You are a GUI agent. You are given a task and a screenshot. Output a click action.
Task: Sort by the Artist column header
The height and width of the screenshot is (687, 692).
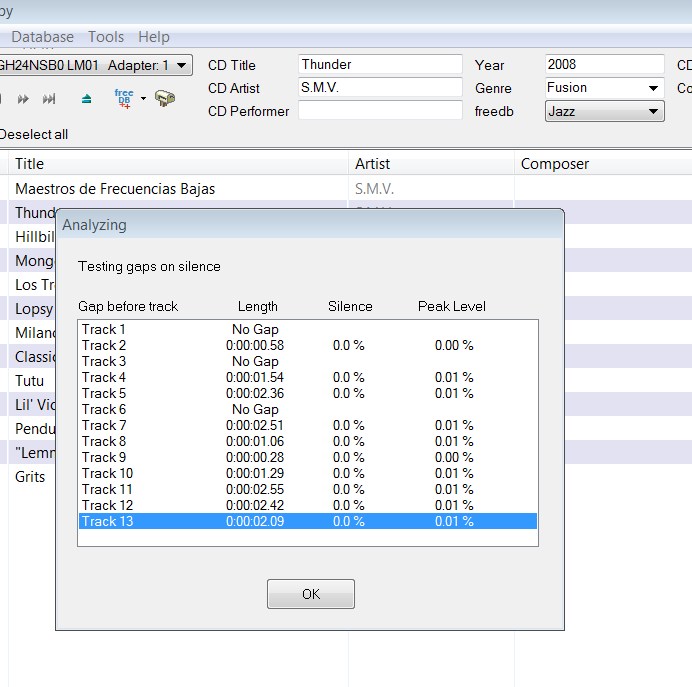point(431,164)
